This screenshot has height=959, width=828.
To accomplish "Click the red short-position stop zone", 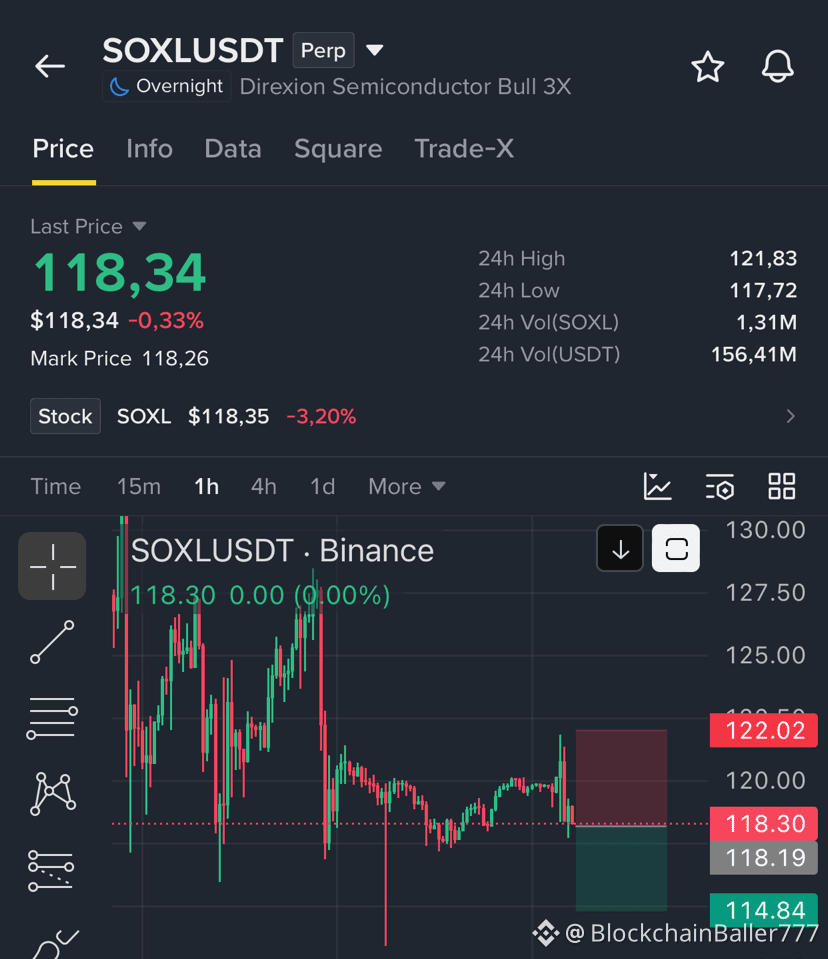I will 621,777.
